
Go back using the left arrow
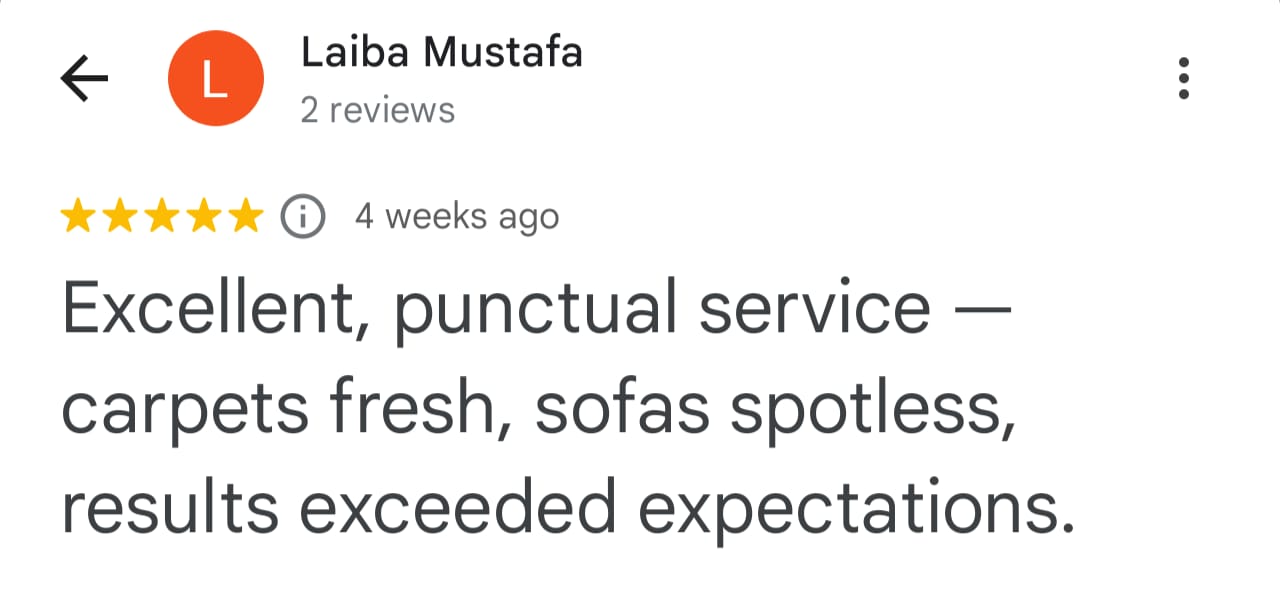(x=84, y=79)
